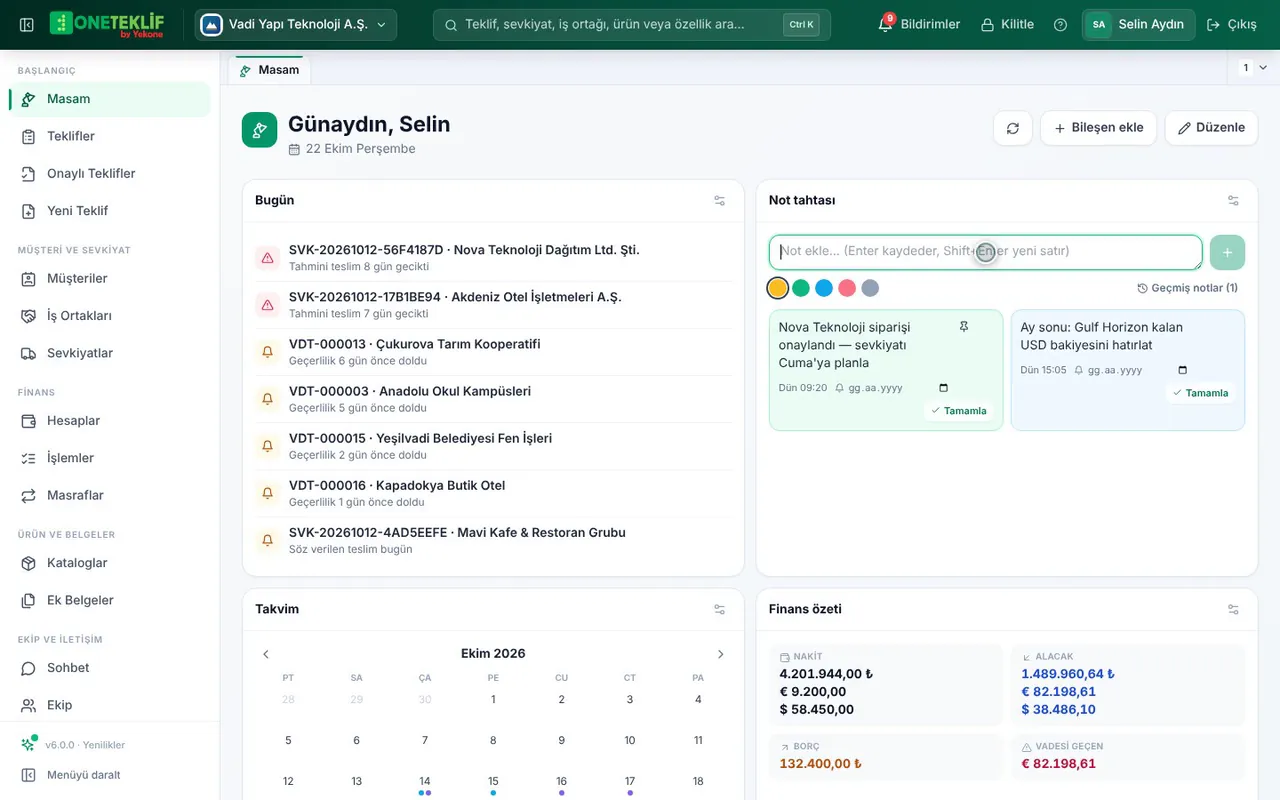Viewport: 1280px width, 800px height.
Task: Click Kilitle to lock the session
Action: [1007, 25]
